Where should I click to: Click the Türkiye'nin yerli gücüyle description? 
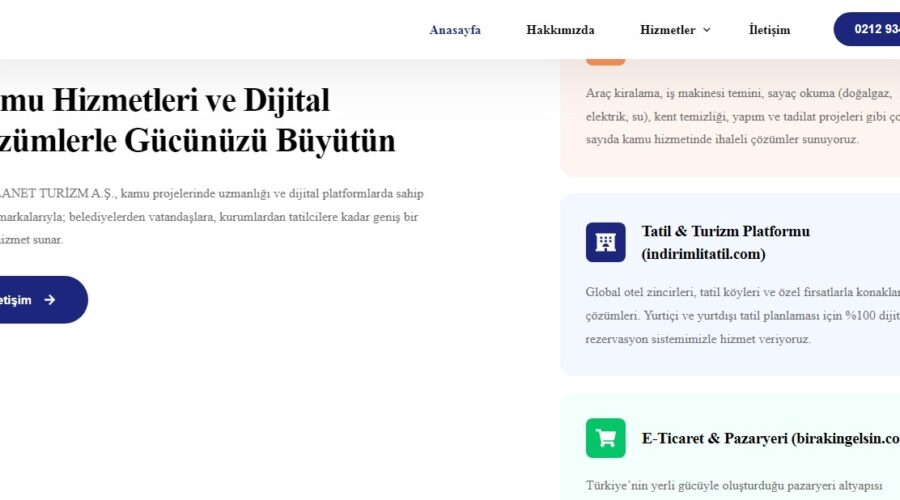coord(734,485)
